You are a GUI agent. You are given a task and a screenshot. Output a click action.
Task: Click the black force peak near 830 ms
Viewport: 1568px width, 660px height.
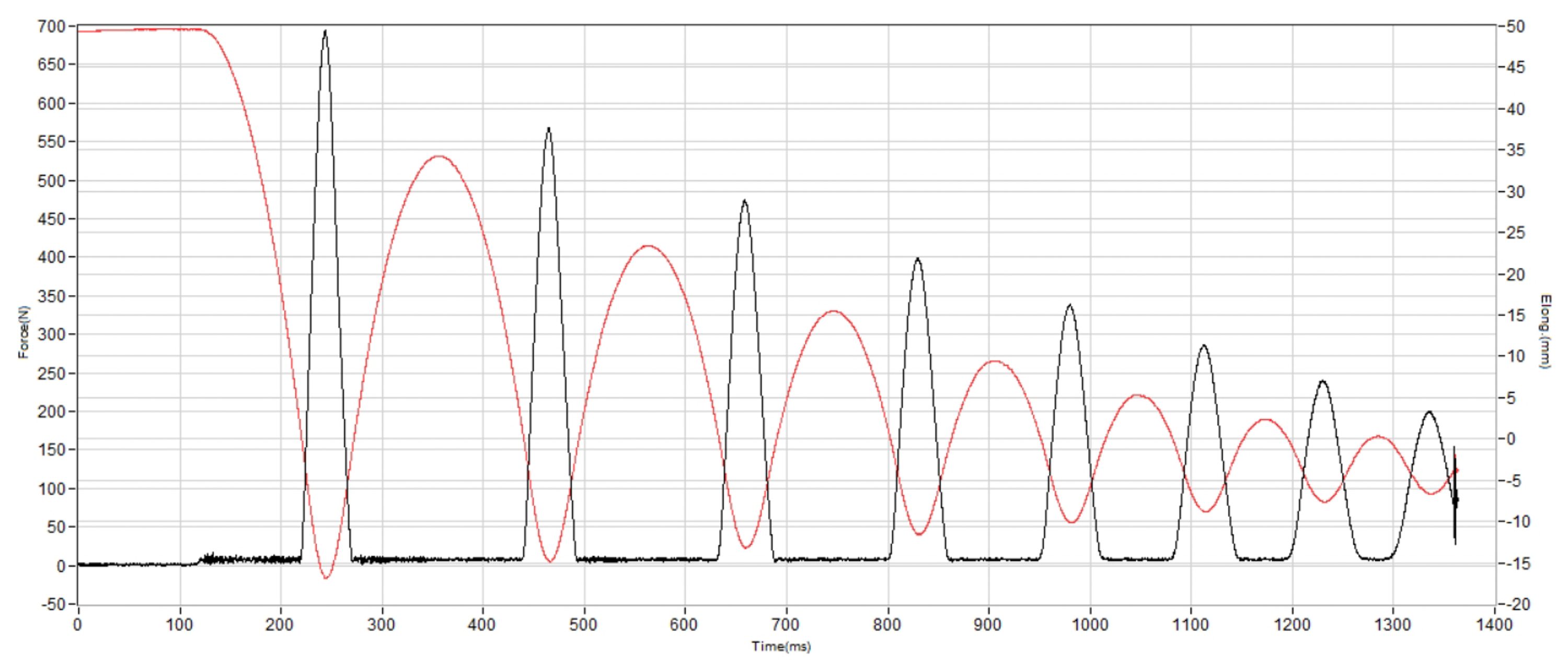pos(918,259)
